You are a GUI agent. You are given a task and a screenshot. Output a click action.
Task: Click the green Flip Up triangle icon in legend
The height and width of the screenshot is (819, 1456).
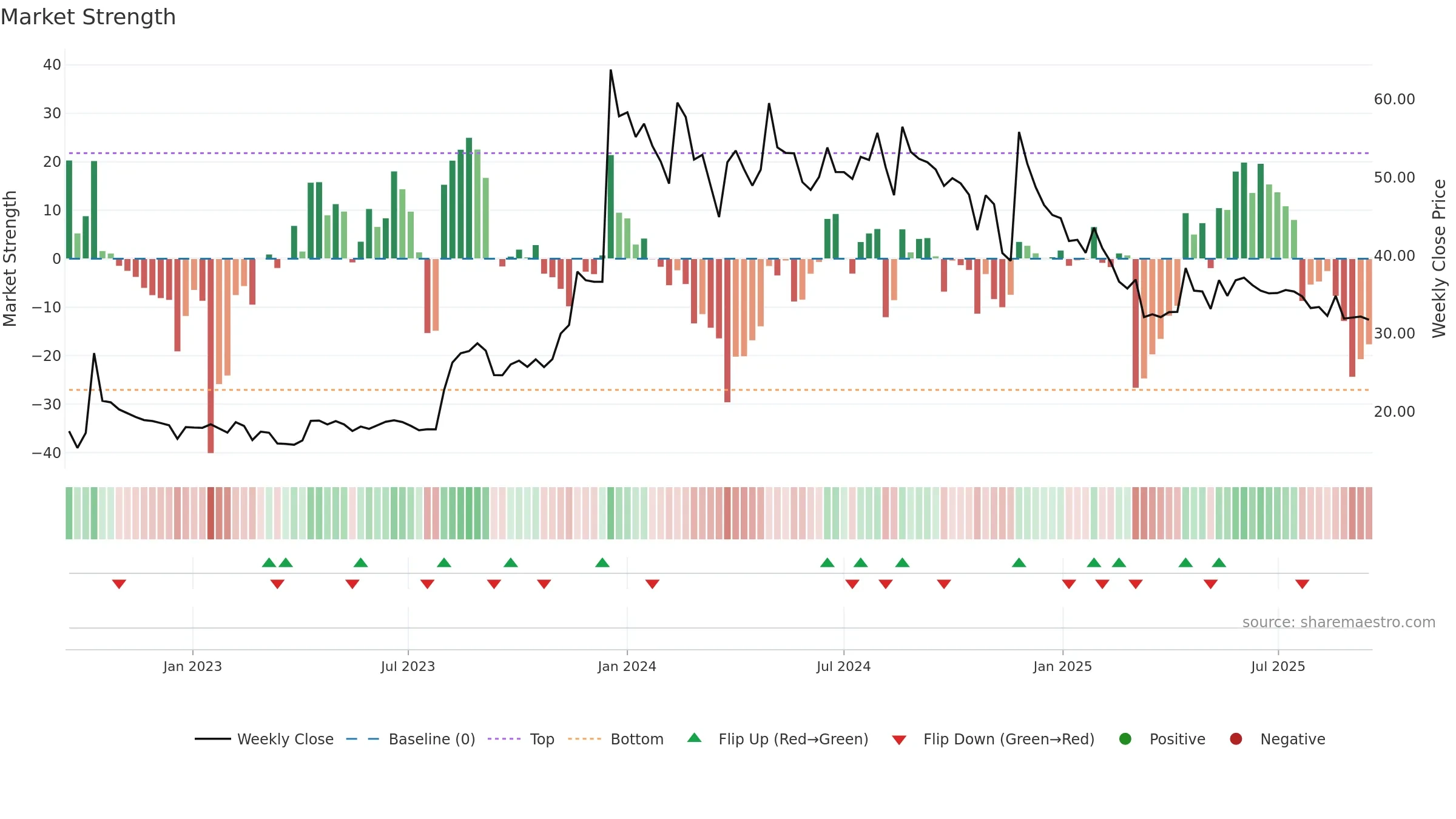point(695,738)
